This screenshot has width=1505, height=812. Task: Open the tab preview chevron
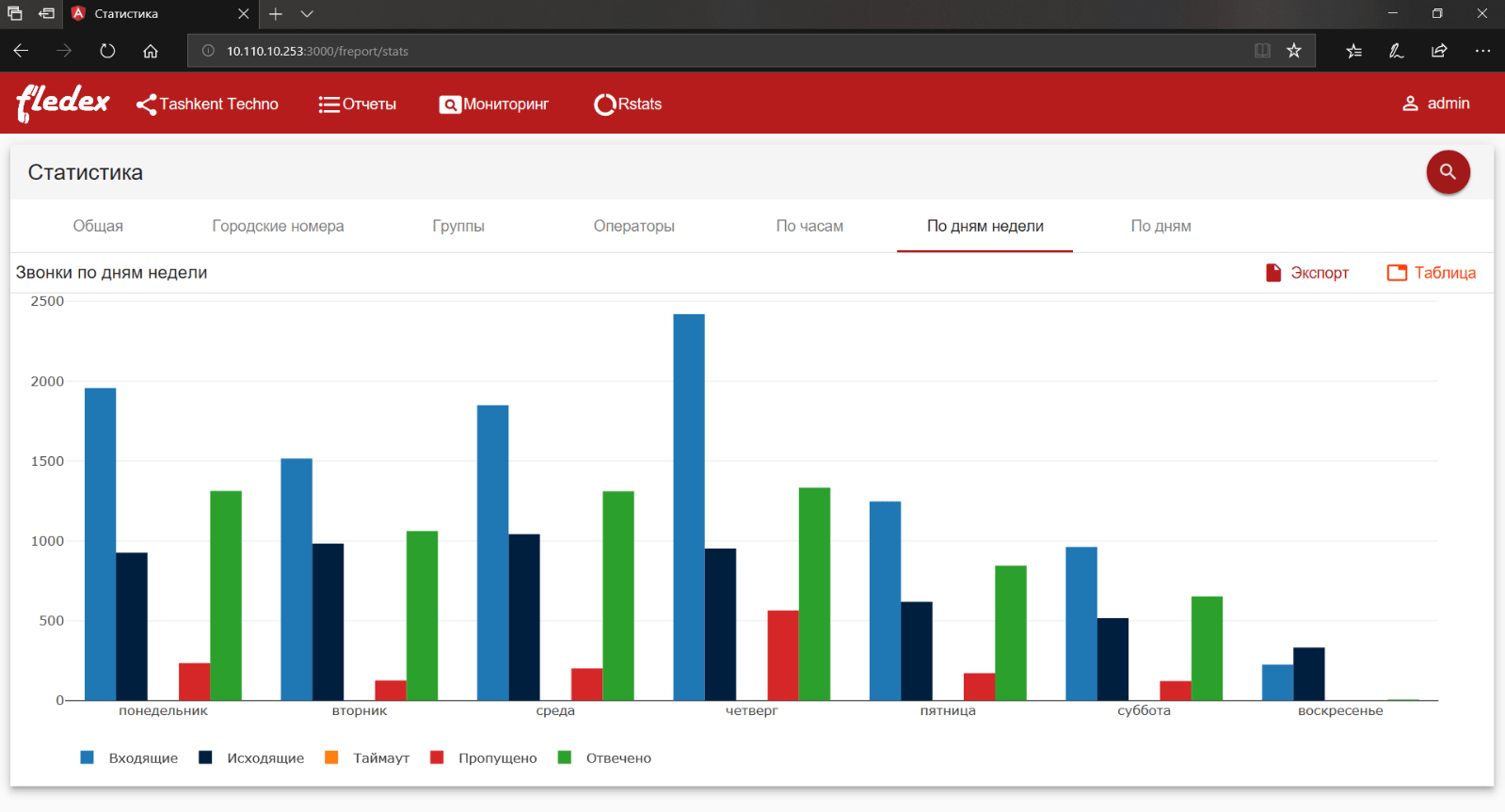point(307,14)
